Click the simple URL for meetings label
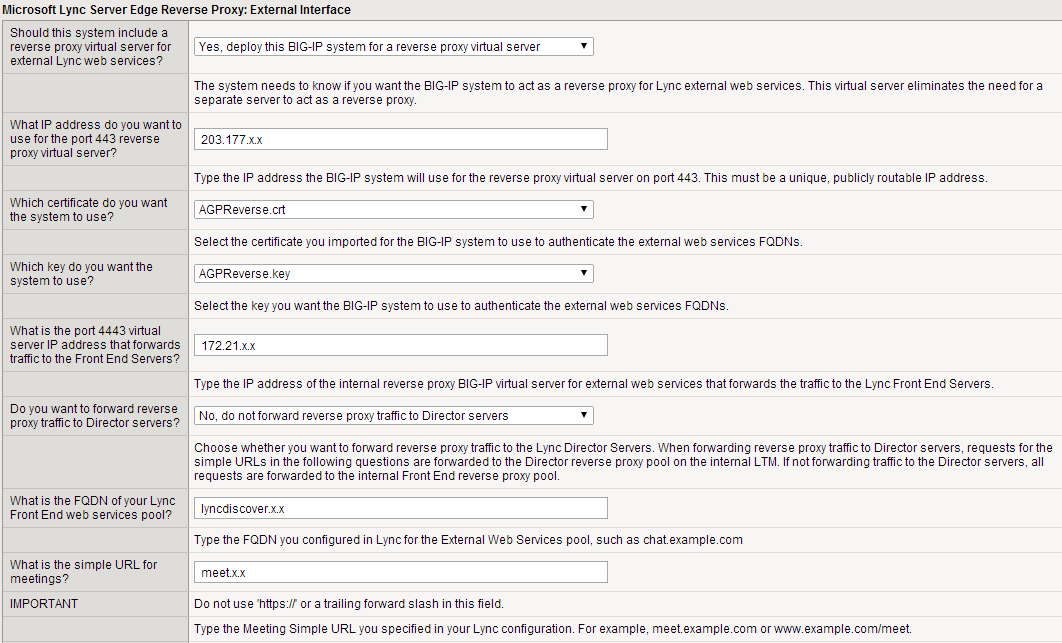Viewport: 1062px width, 643px height. coord(84,571)
